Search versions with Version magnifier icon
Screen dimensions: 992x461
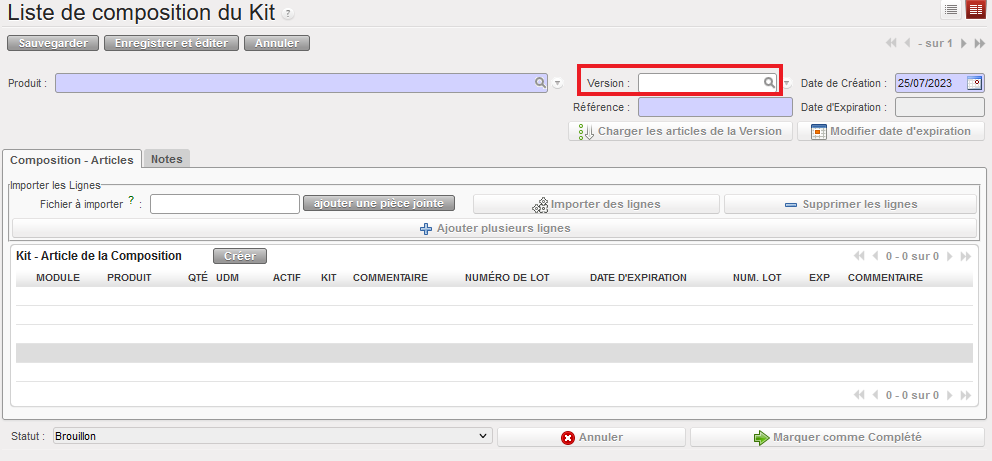click(x=769, y=83)
